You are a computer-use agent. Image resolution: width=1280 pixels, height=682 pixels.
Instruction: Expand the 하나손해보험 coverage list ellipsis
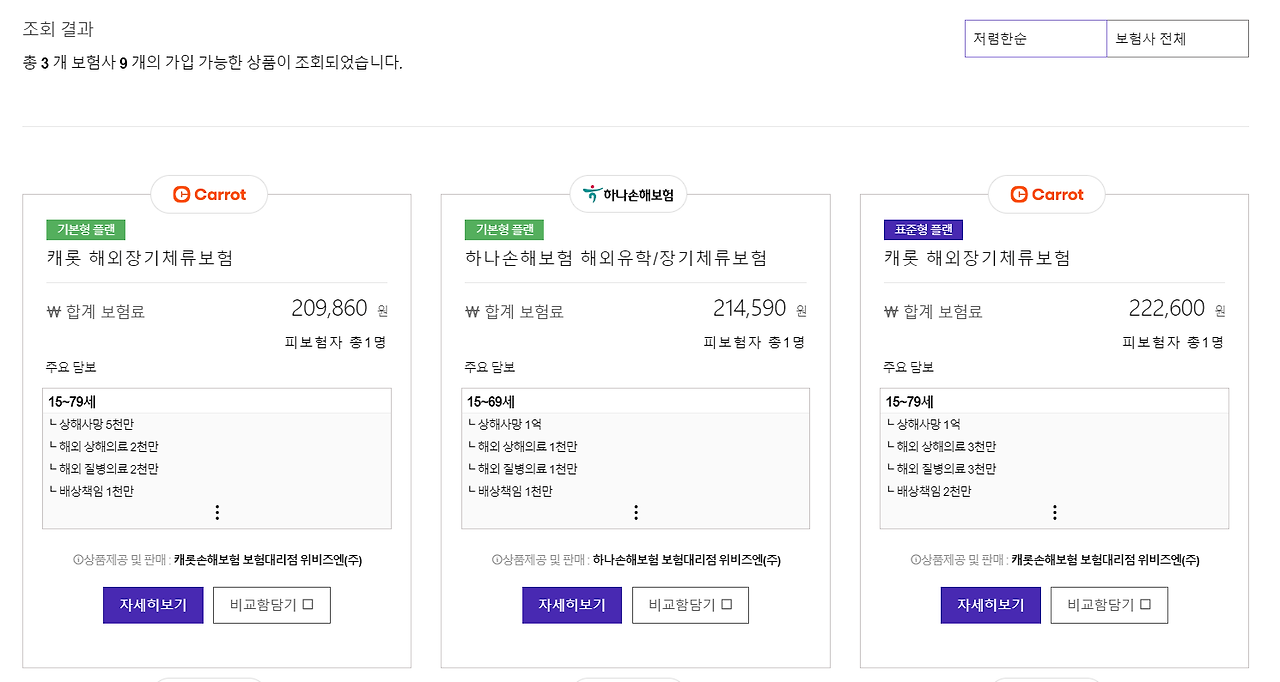[x=636, y=511]
